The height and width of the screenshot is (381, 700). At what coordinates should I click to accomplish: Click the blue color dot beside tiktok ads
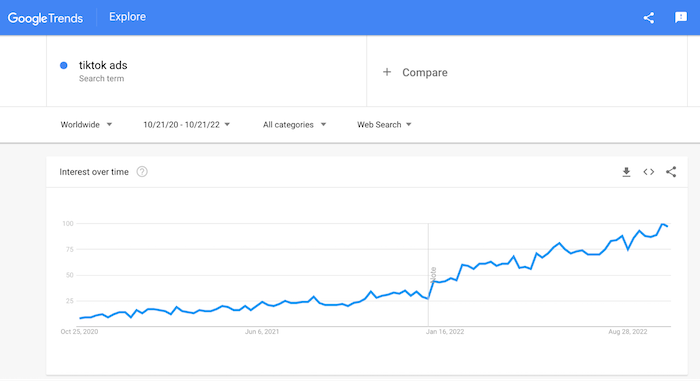coord(64,65)
